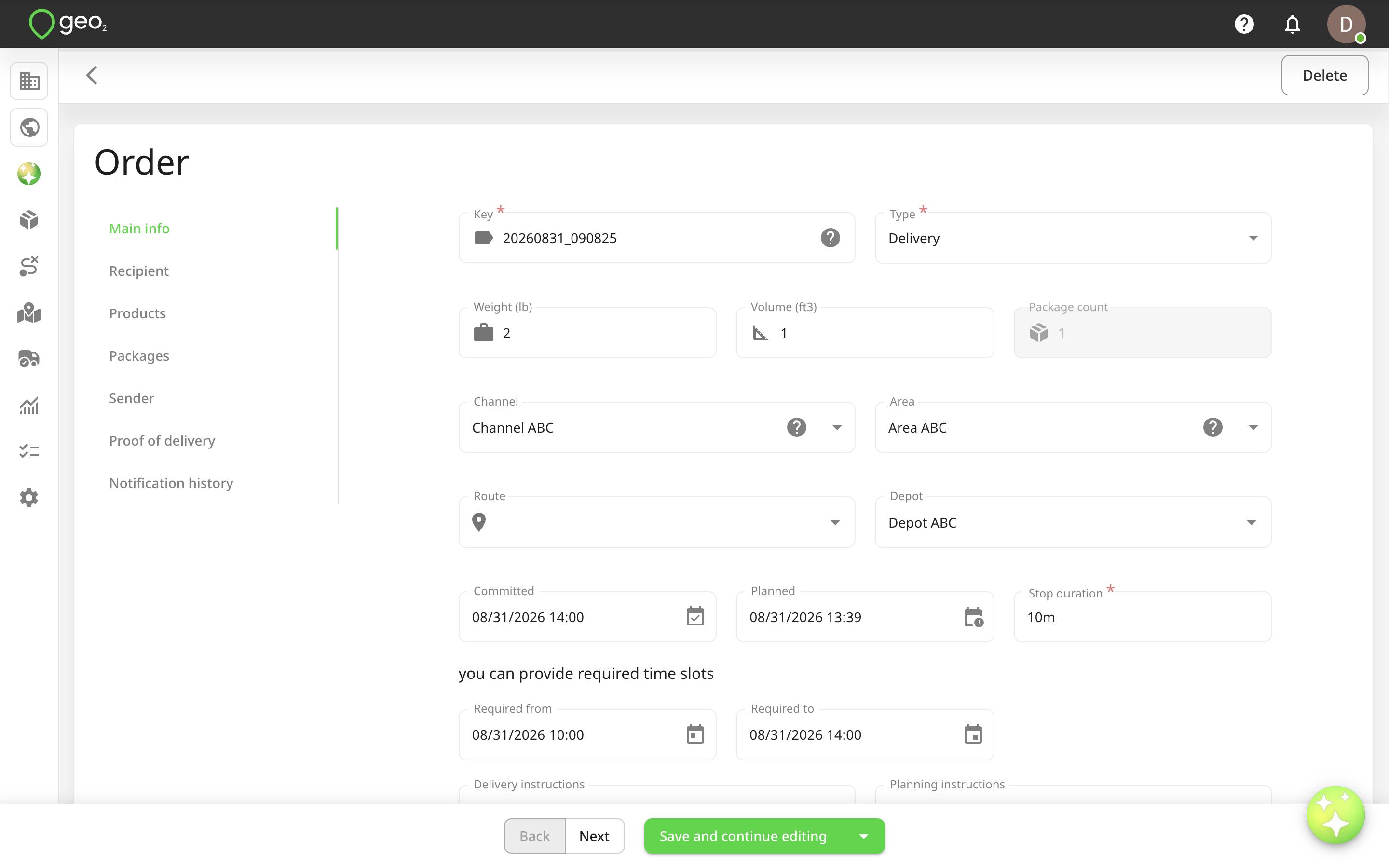Open the floating sparkle assistant button
This screenshot has width=1389, height=868.
pos(1335,815)
